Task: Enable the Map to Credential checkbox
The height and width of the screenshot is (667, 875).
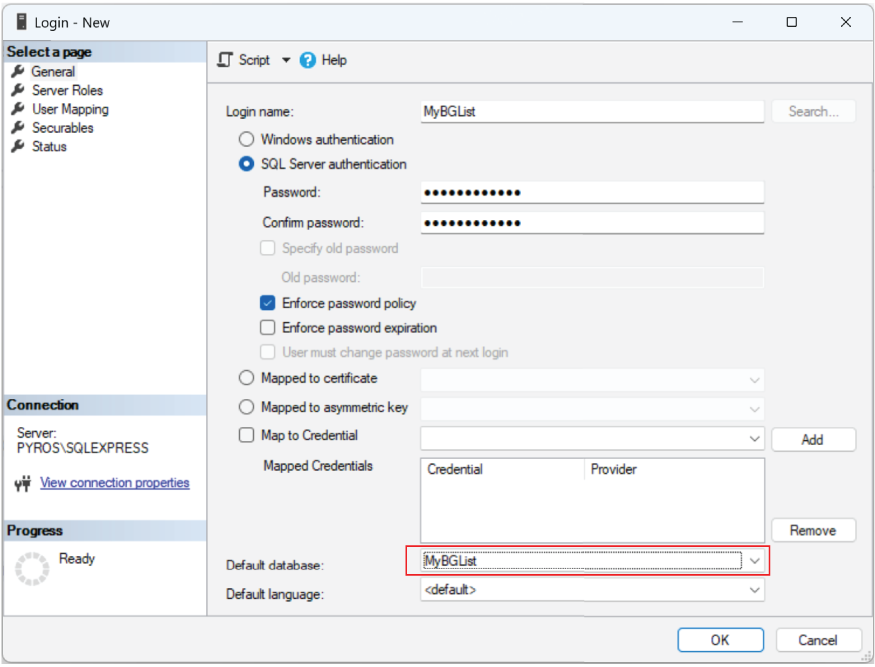Action: [x=246, y=435]
